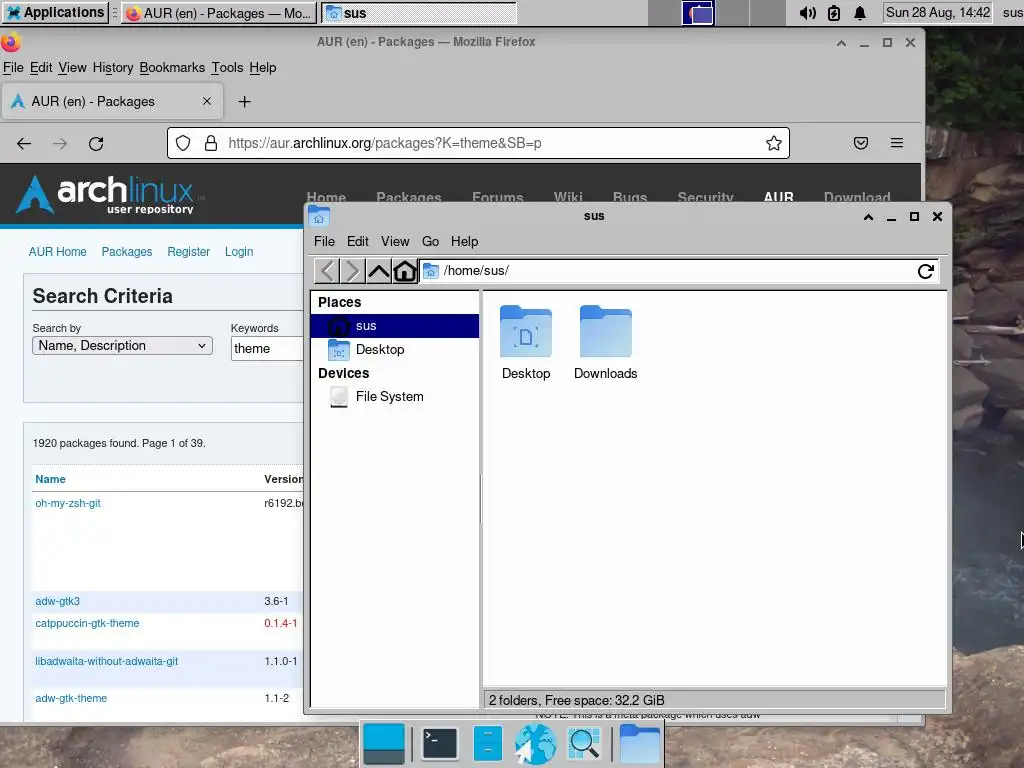Open the file manager File menu
Image resolution: width=1024 pixels, height=768 pixels.
point(324,242)
